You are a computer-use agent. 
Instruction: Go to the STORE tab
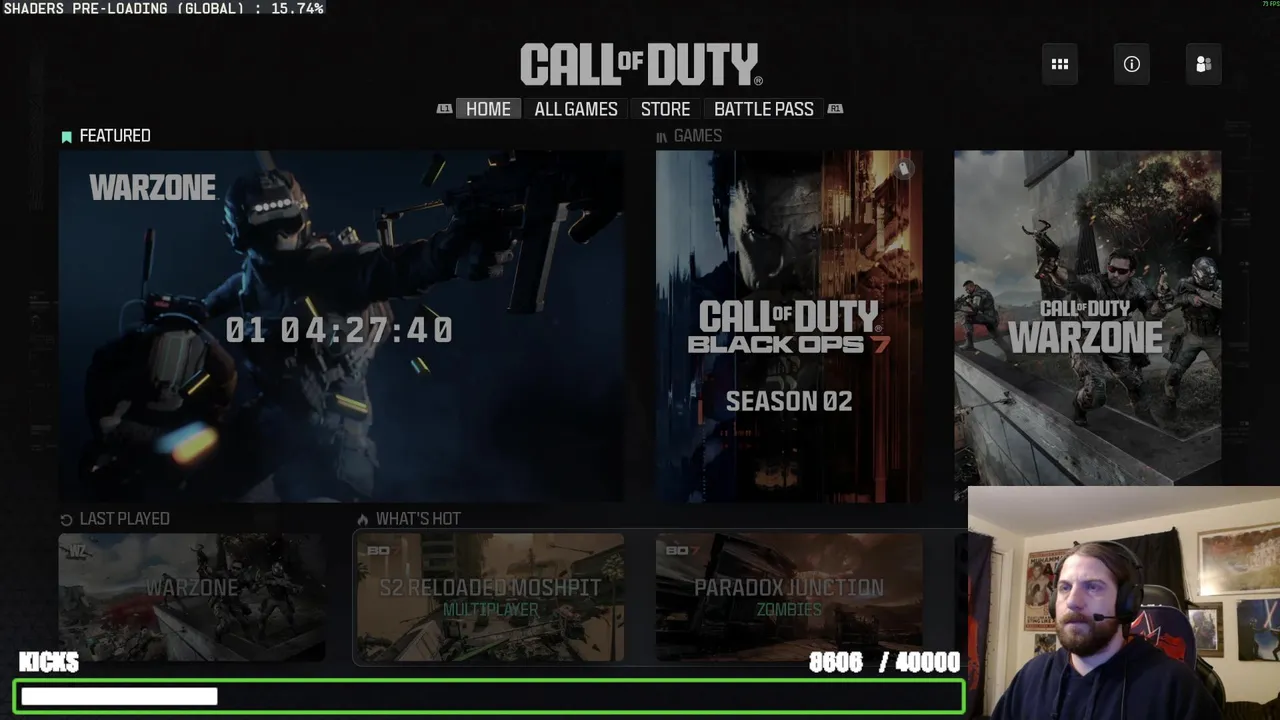[666, 109]
